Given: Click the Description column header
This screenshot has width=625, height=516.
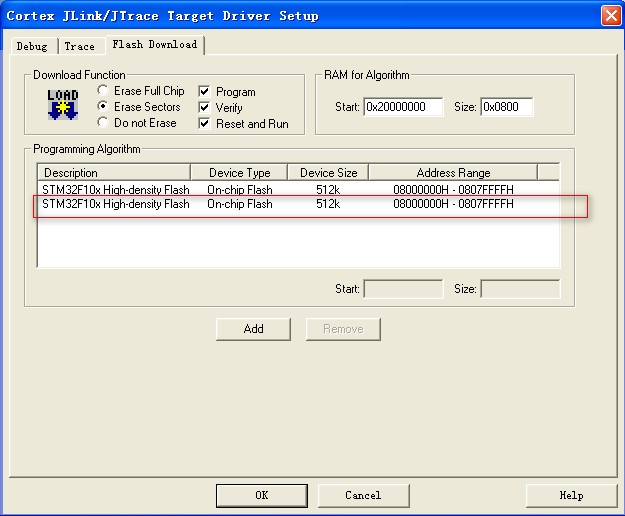Looking at the screenshot, I should click(113, 173).
